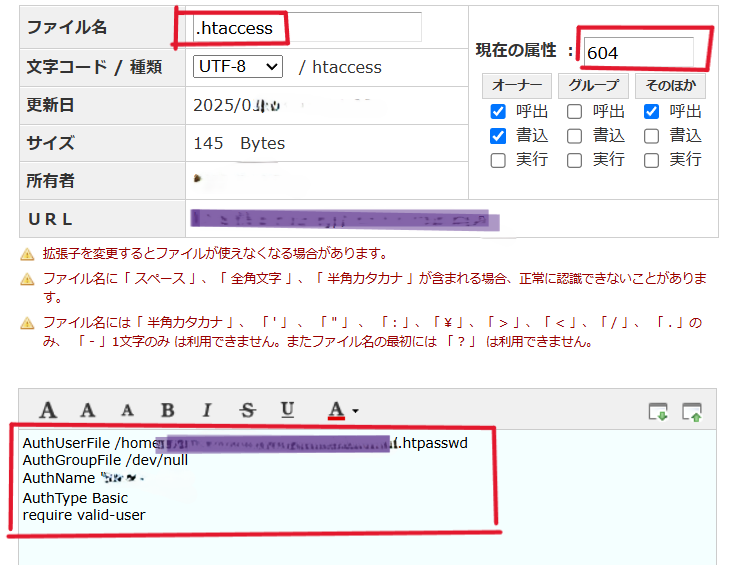Viewport: 736px width, 565px height.
Task: Enable group 呼出 (read) permission
Action: tap(575, 112)
